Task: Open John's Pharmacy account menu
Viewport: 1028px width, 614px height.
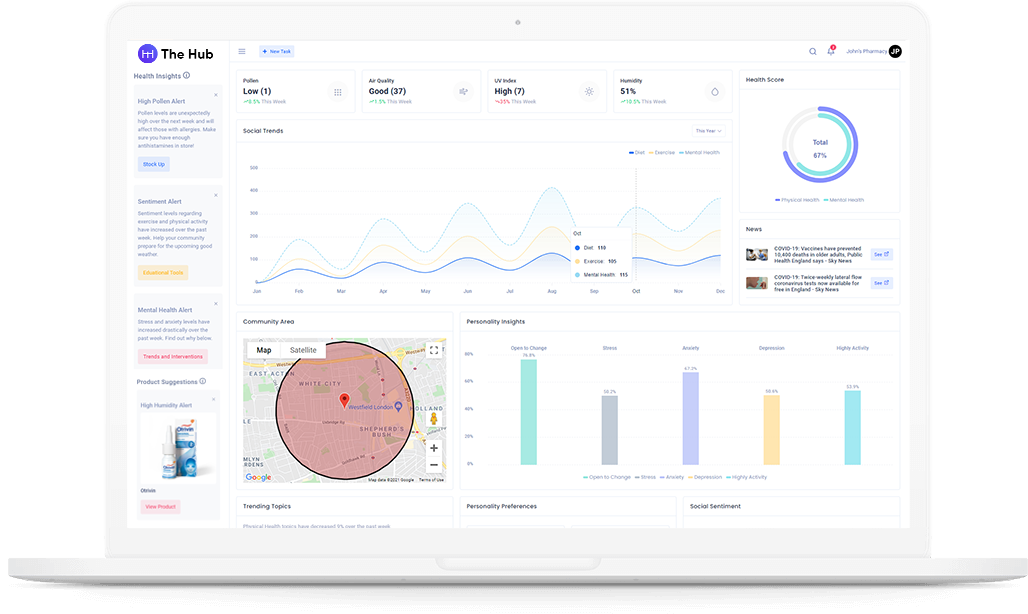Action: click(x=873, y=51)
